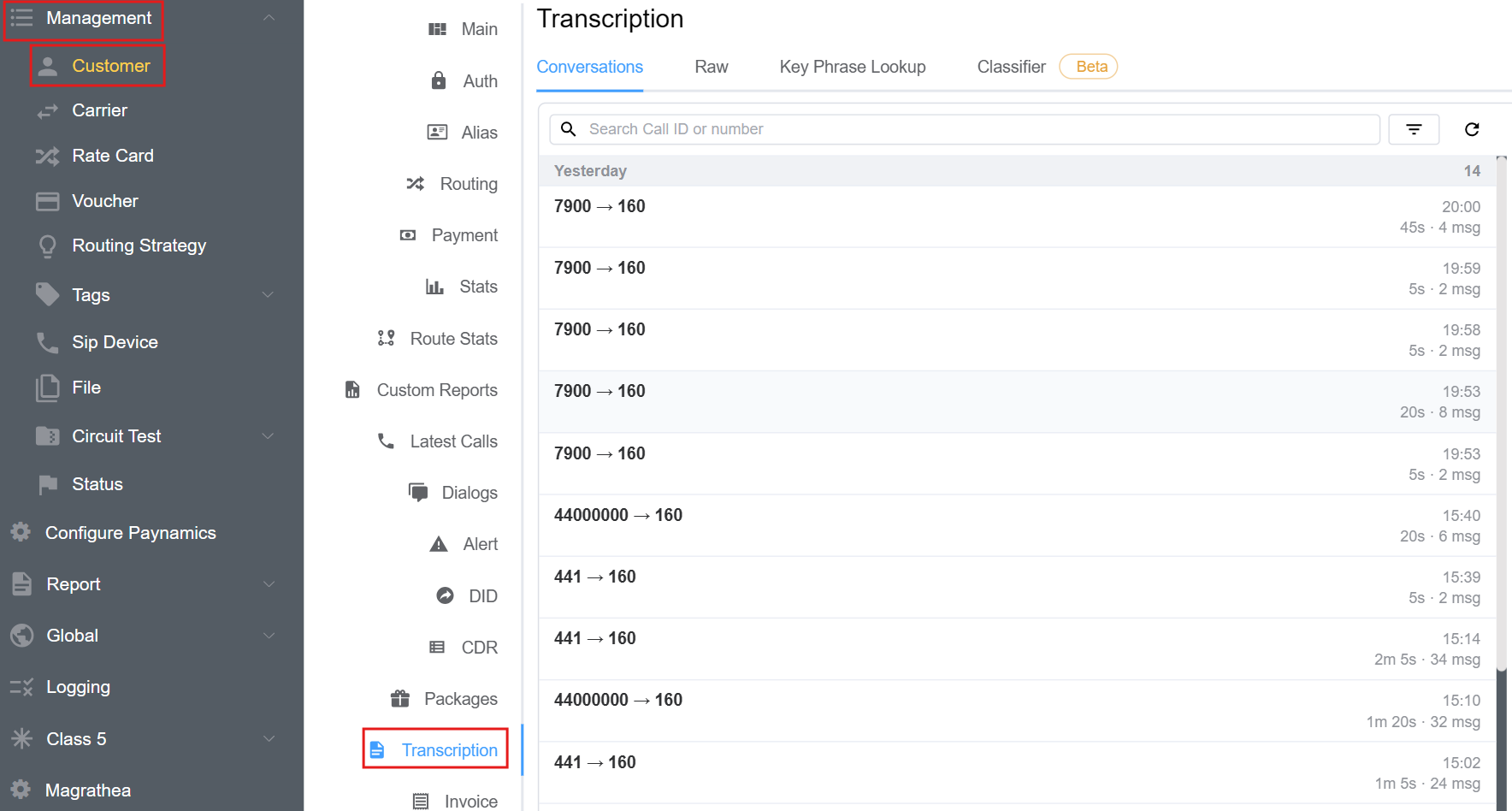Refresh the conversations list
This screenshot has width=1512, height=811.
click(x=1472, y=129)
